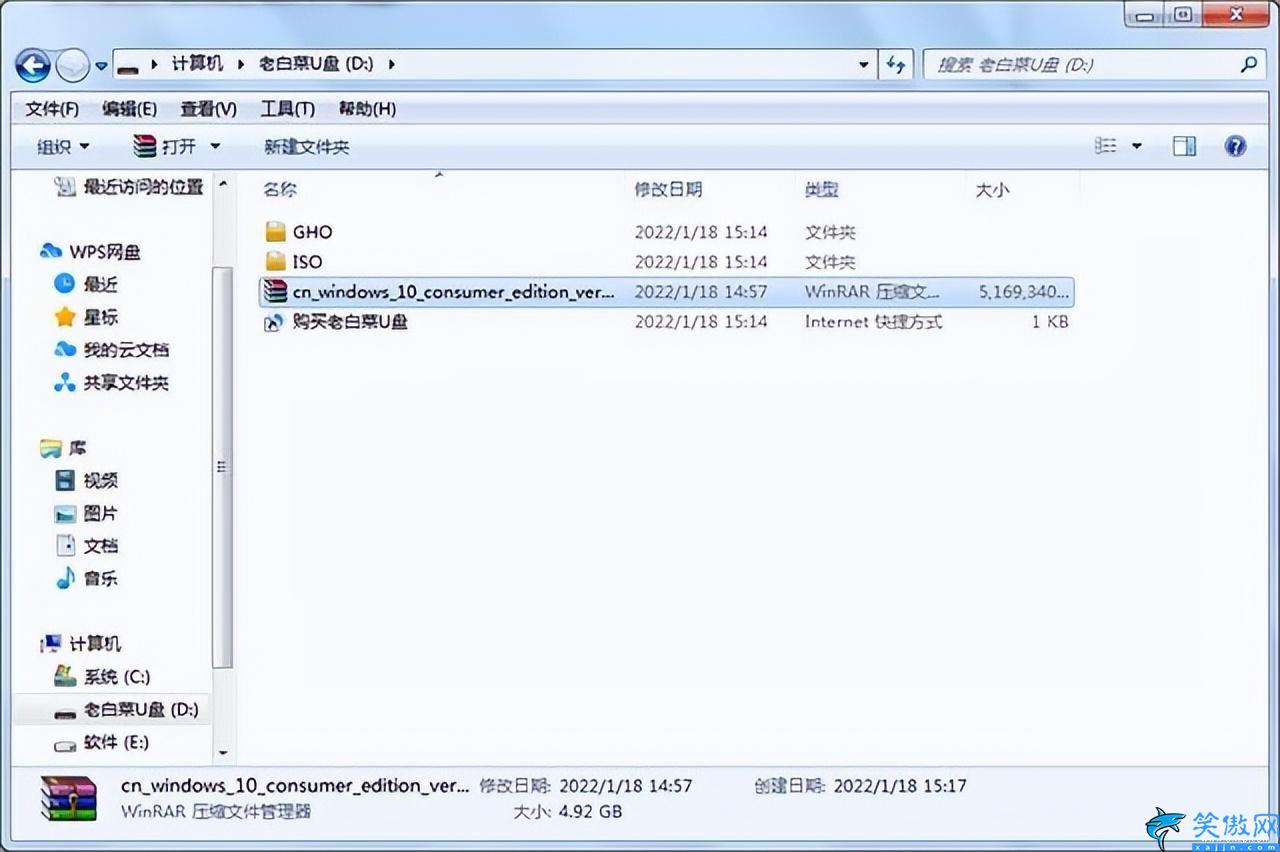Open WPS网盘 in the navigation pane
Screen dimensions: 1280x852
tap(104, 252)
